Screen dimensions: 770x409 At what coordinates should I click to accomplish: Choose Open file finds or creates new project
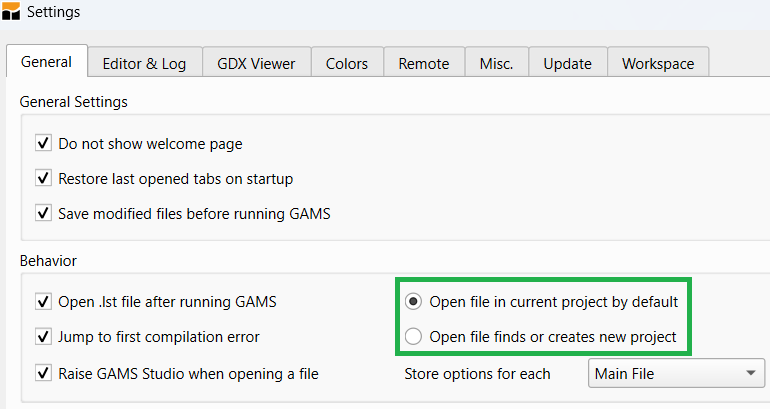(x=413, y=337)
